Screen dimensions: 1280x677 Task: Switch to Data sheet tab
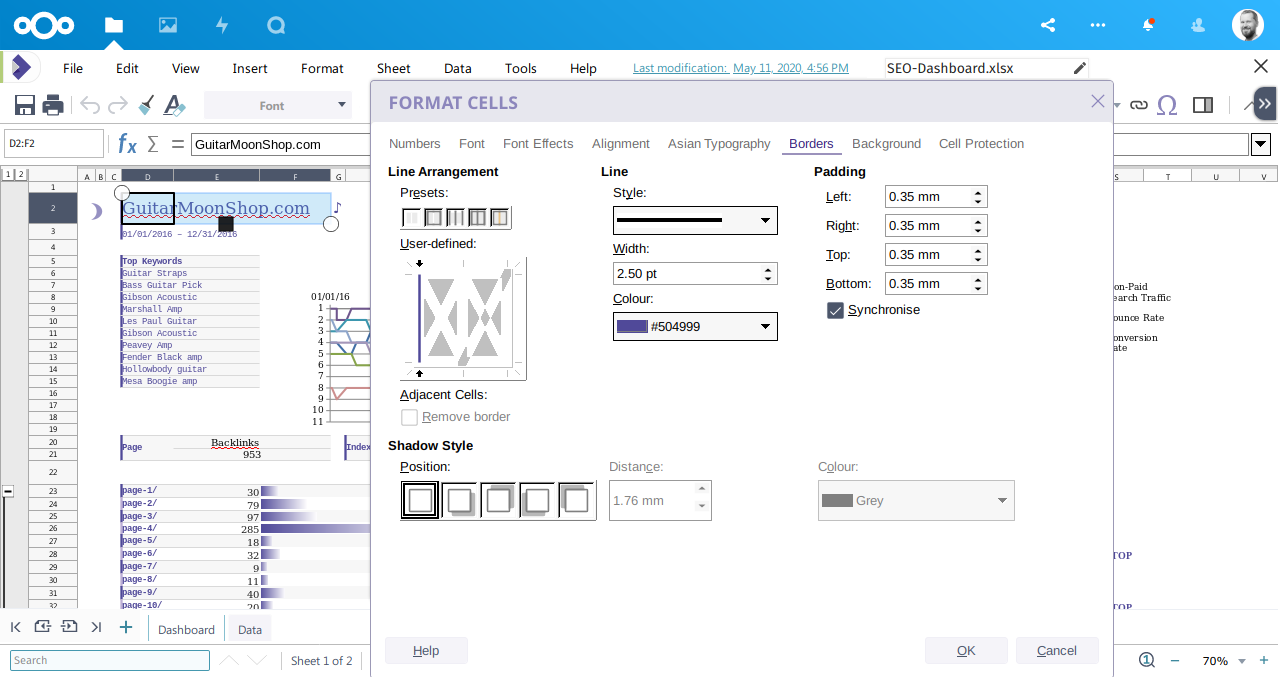point(250,629)
